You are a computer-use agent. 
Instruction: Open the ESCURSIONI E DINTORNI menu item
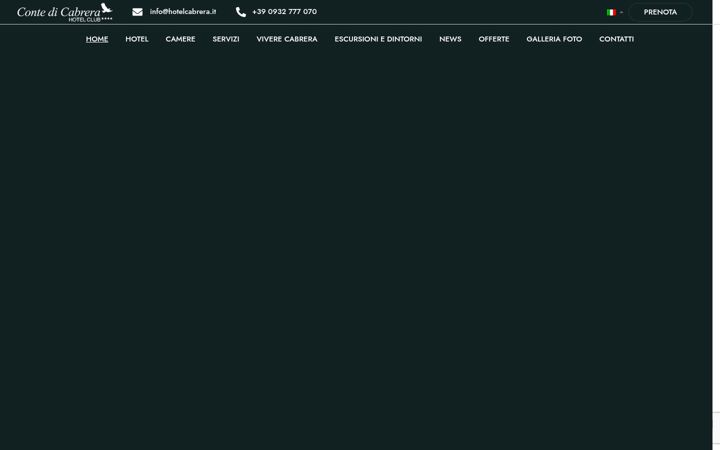[x=378, y=39]
